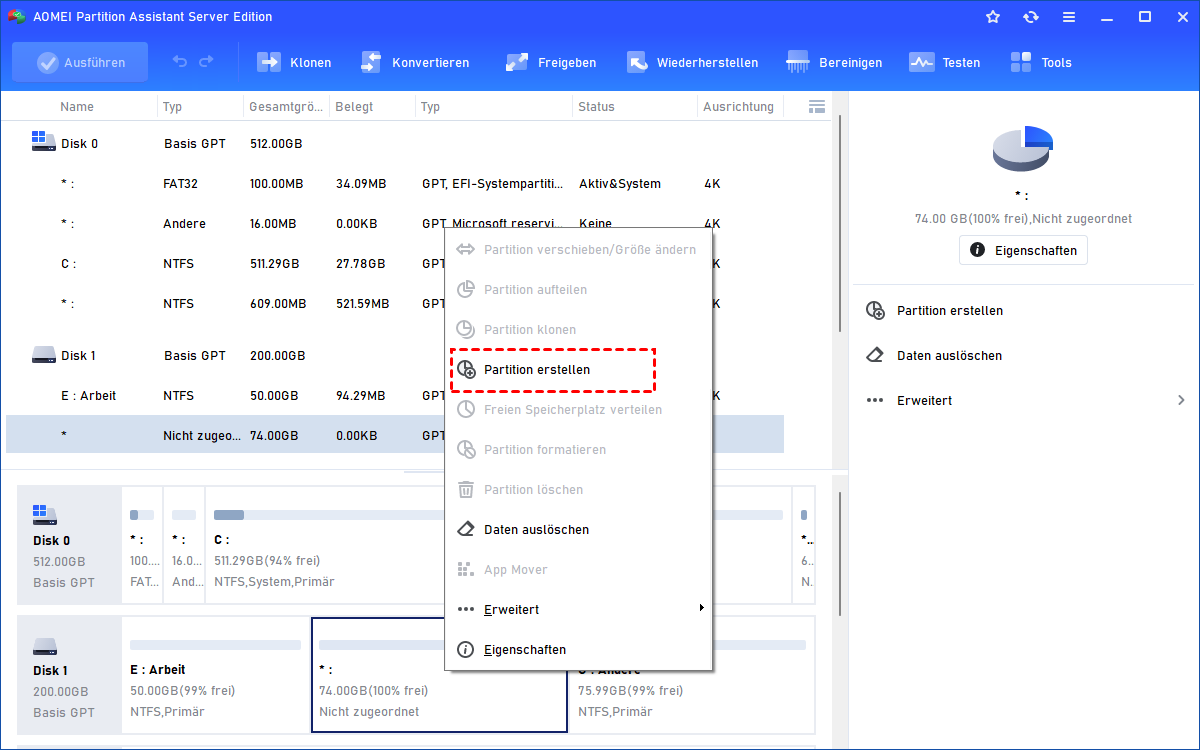Choose Partition verschieben/Größe ändern menu entry
Image resolution: width=1200 pixels, height=750 pixels.
tap(578, 249)
